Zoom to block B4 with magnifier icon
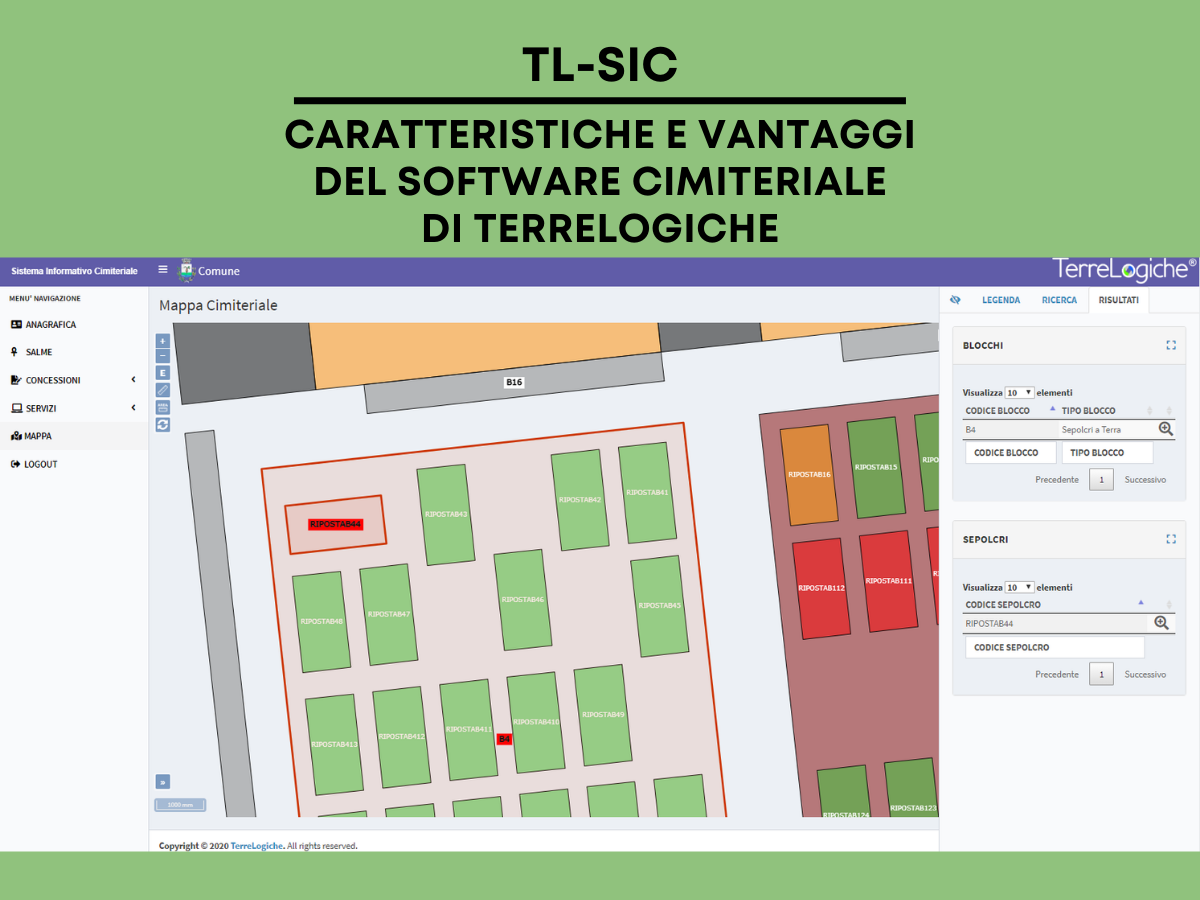 click(1165, 428)
